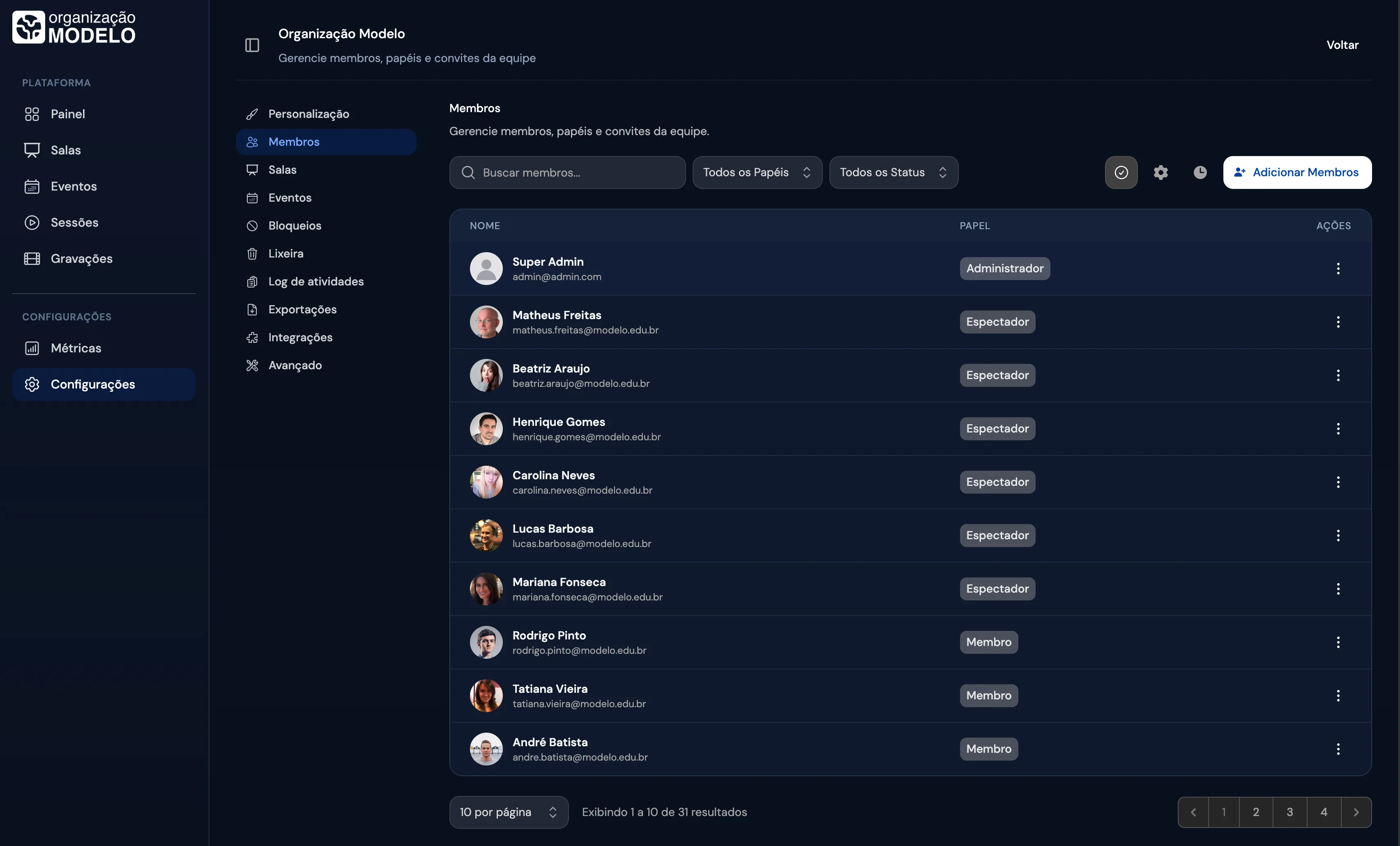Open three-dot menu for Rodrigo Pinto

pos(1338,642)
